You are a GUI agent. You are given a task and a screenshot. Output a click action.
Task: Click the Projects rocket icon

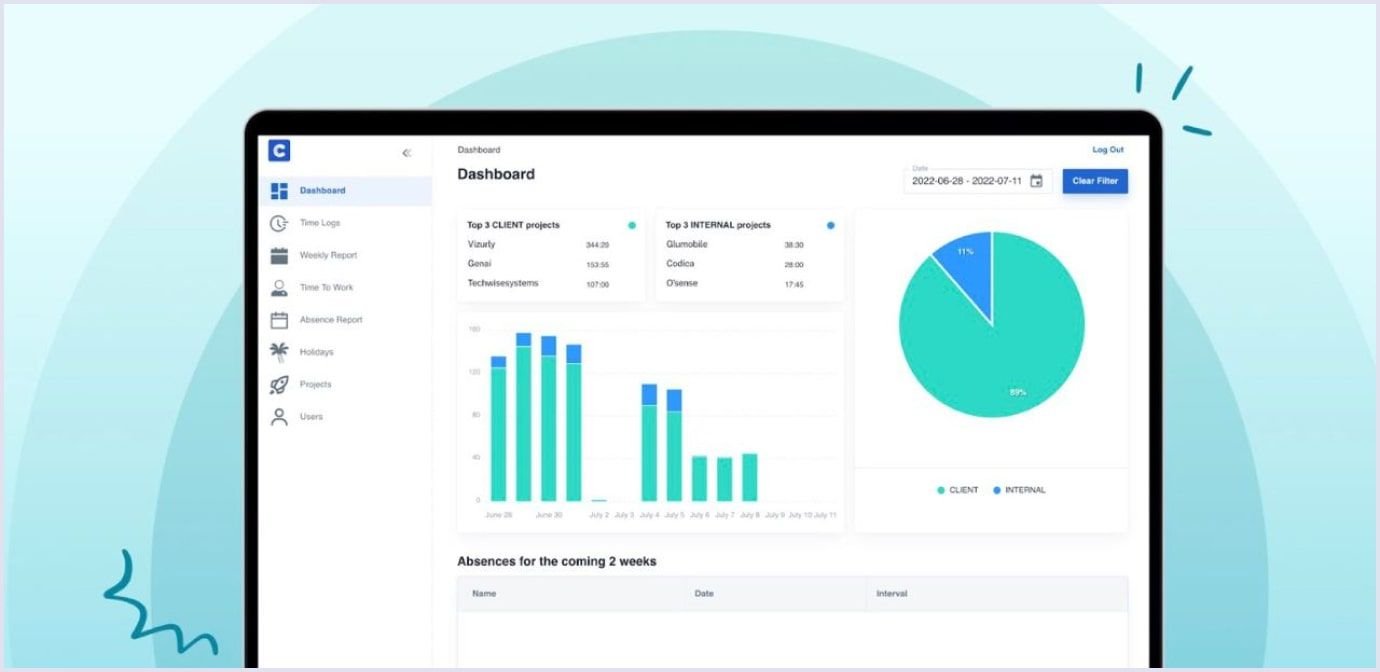(279, 384)
